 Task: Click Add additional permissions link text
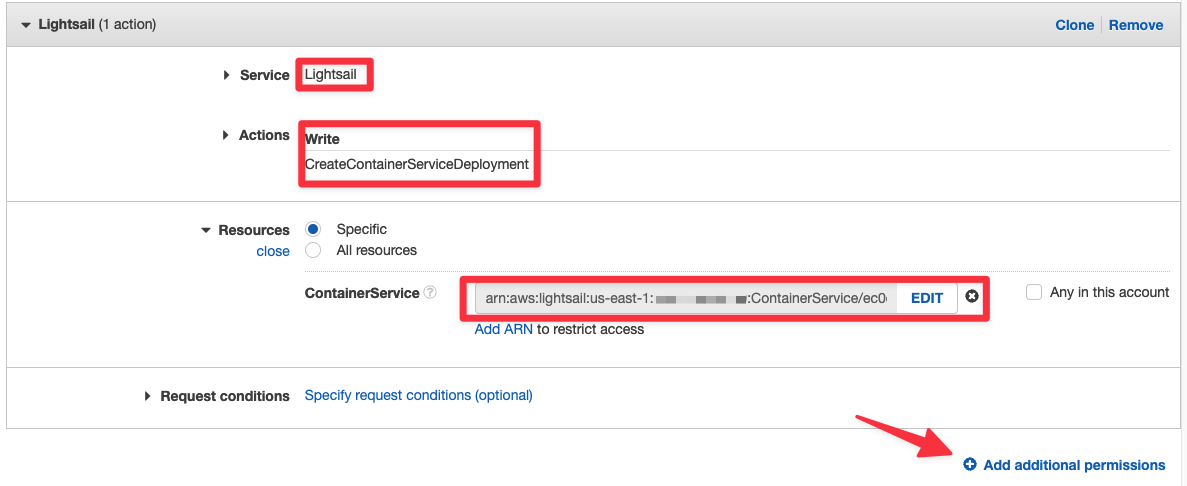(x=1074, y=465)
